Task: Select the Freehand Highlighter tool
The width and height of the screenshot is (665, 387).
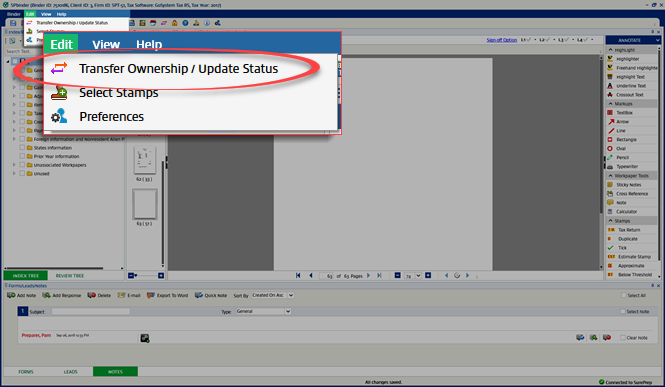Action: coord(632,68)
